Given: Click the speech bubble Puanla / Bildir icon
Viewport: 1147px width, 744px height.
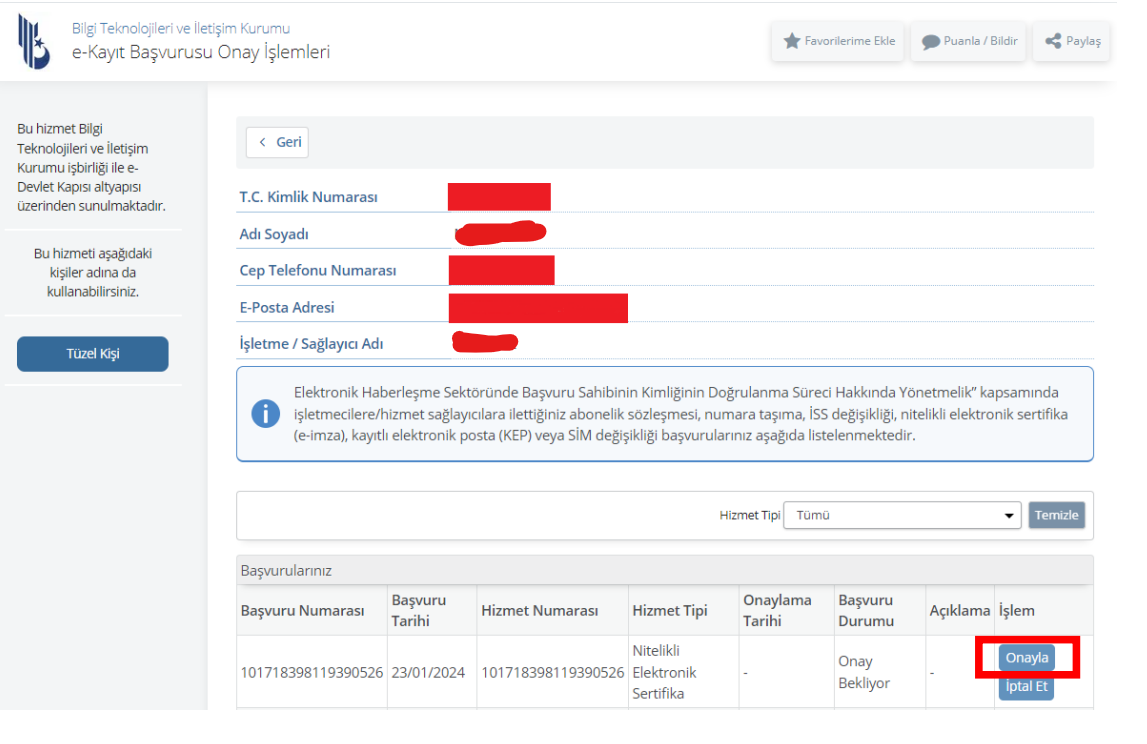Looking at the screenshot, I should 930,42.
